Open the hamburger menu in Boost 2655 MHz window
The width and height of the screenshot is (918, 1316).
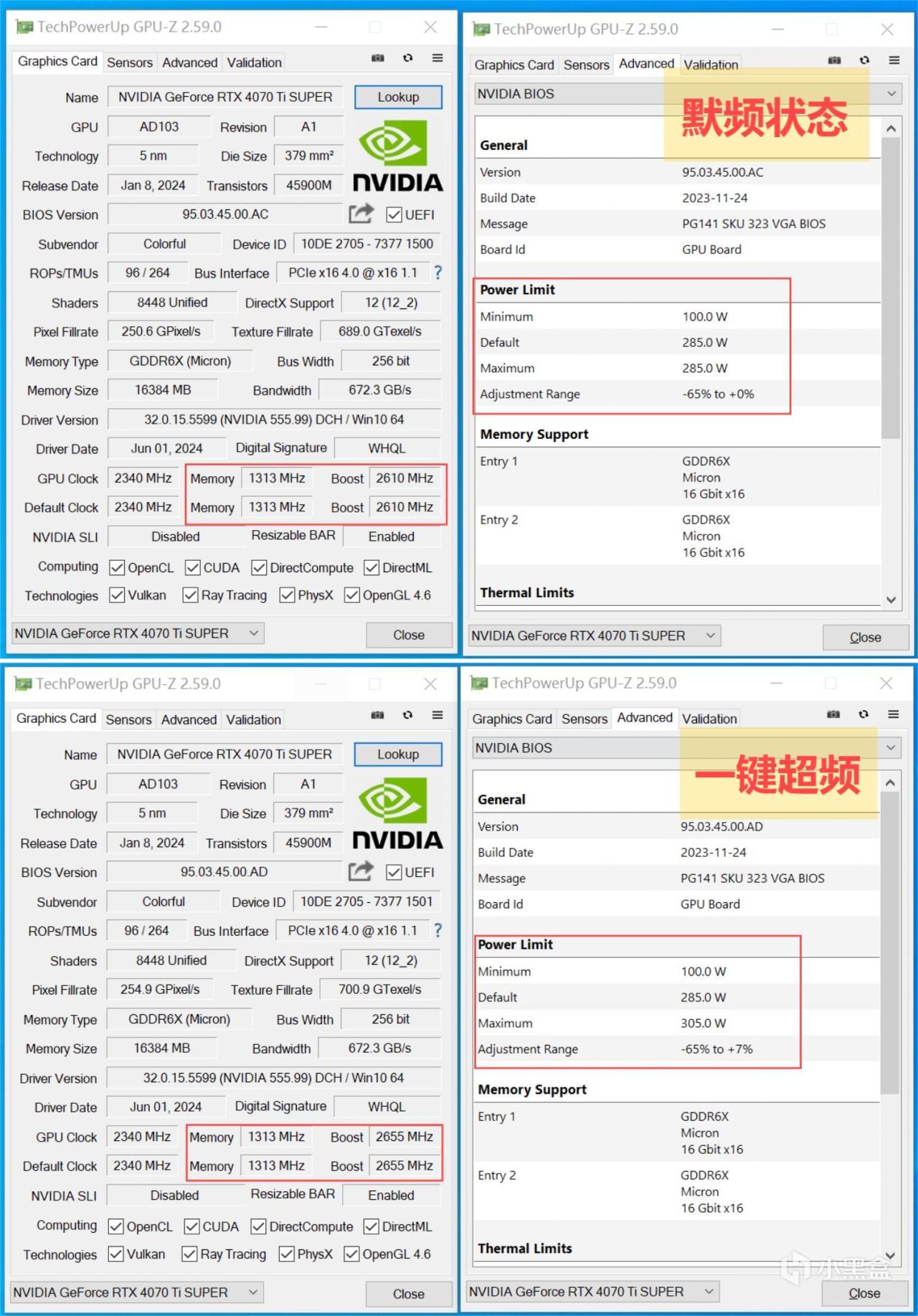437,715
